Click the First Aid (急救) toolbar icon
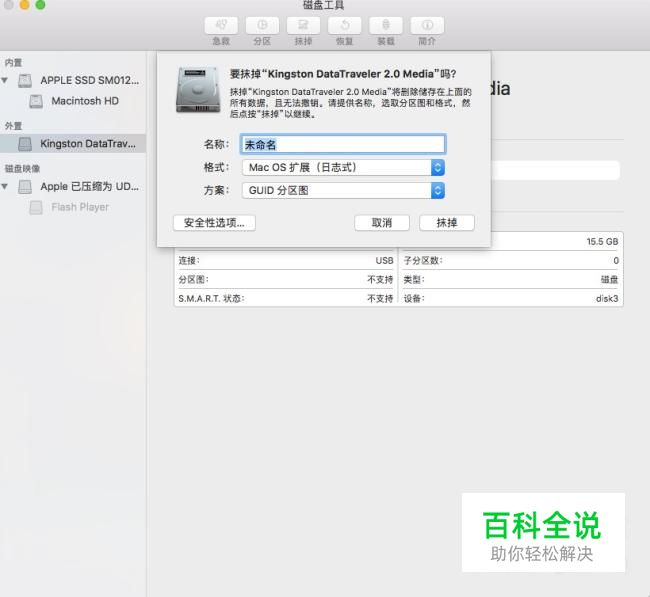Screen dimensions: 650x597 point(221,26)
